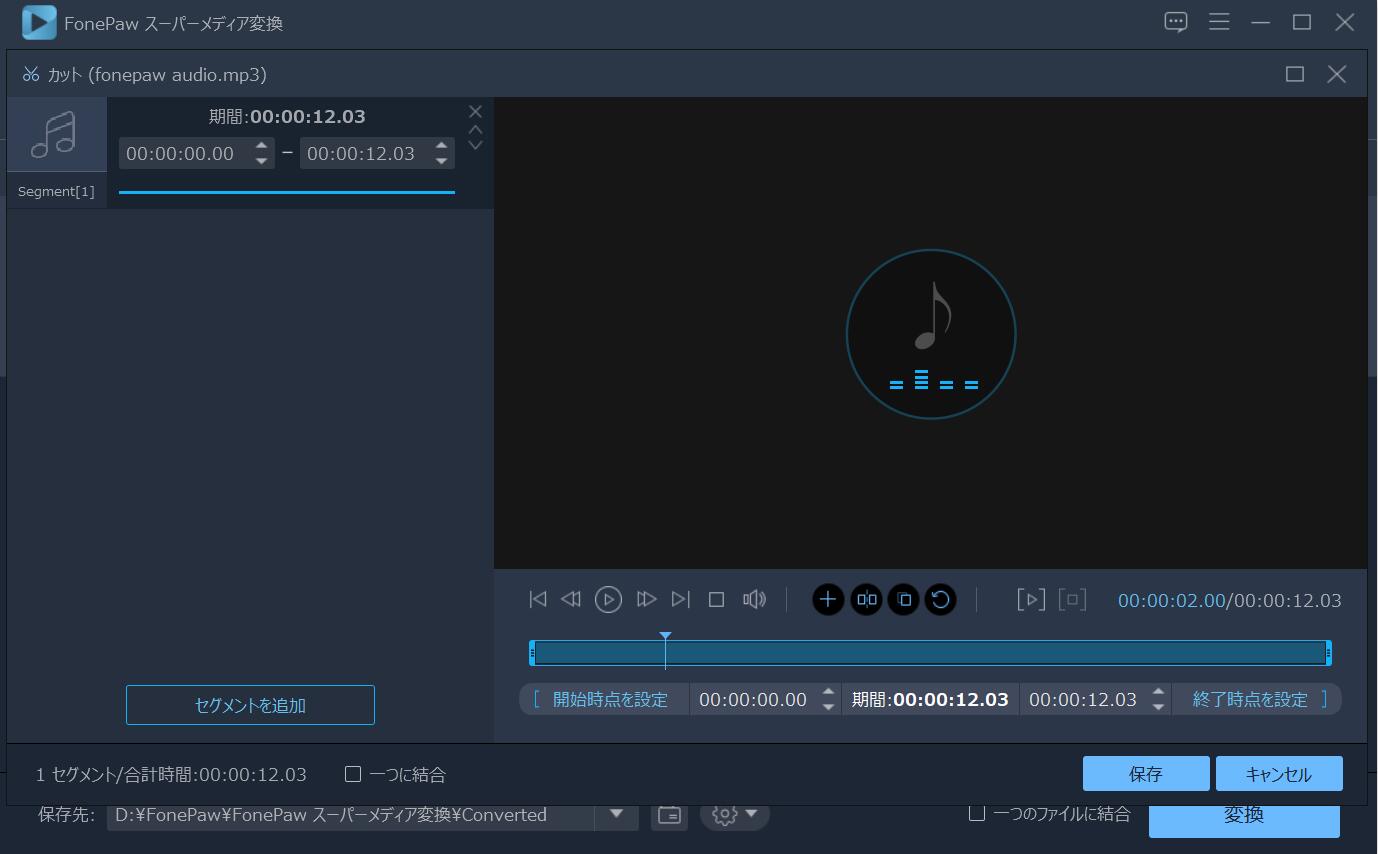Screen dimensions: 1378x854
Task: Decrease timeline start time with down stepper
Action: tap(829, 706)
